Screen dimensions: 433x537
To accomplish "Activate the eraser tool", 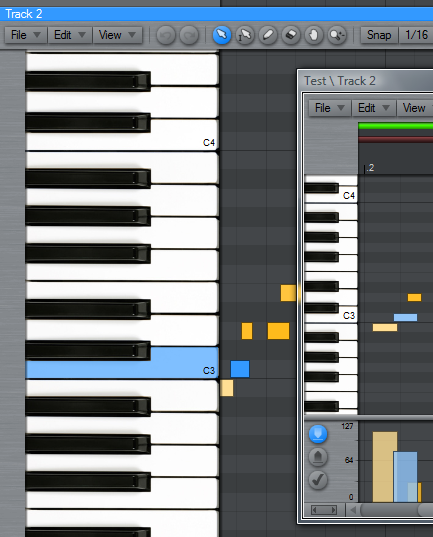I will pos(291,35).
